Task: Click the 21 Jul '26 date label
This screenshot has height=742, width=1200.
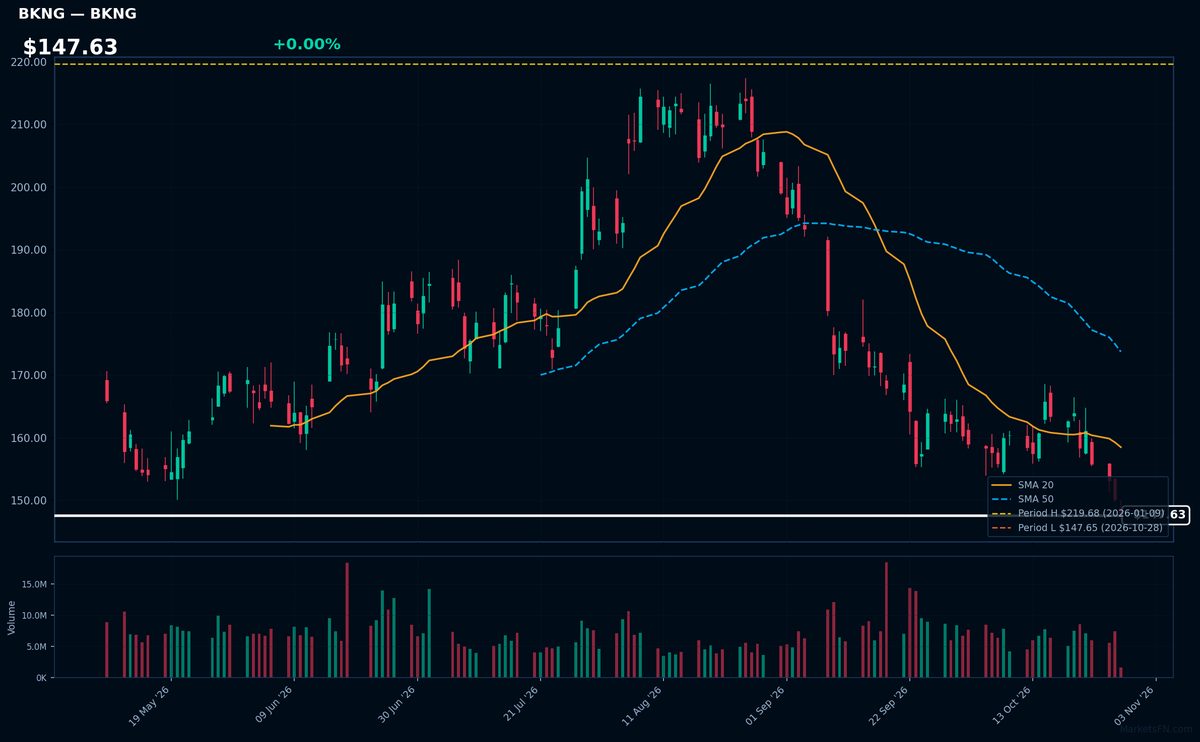Action: point(521,706)
